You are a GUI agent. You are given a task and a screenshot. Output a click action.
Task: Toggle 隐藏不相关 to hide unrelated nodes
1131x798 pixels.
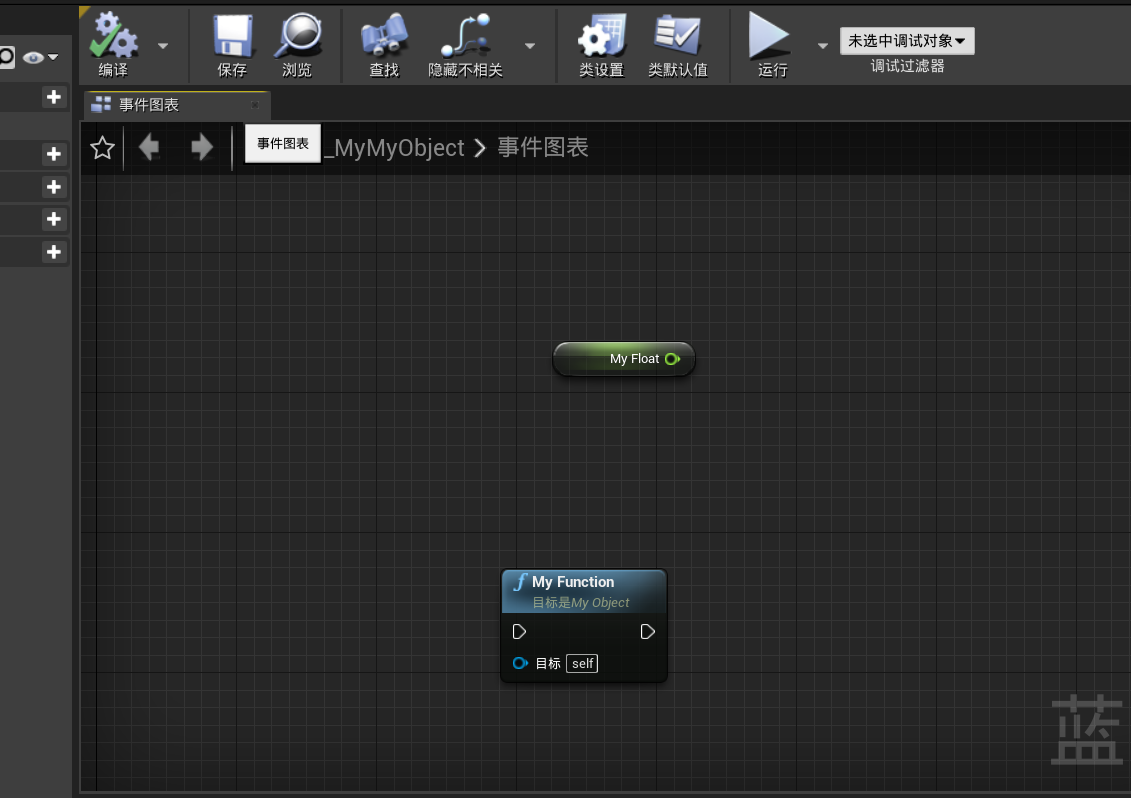click(x=465, y=45)
